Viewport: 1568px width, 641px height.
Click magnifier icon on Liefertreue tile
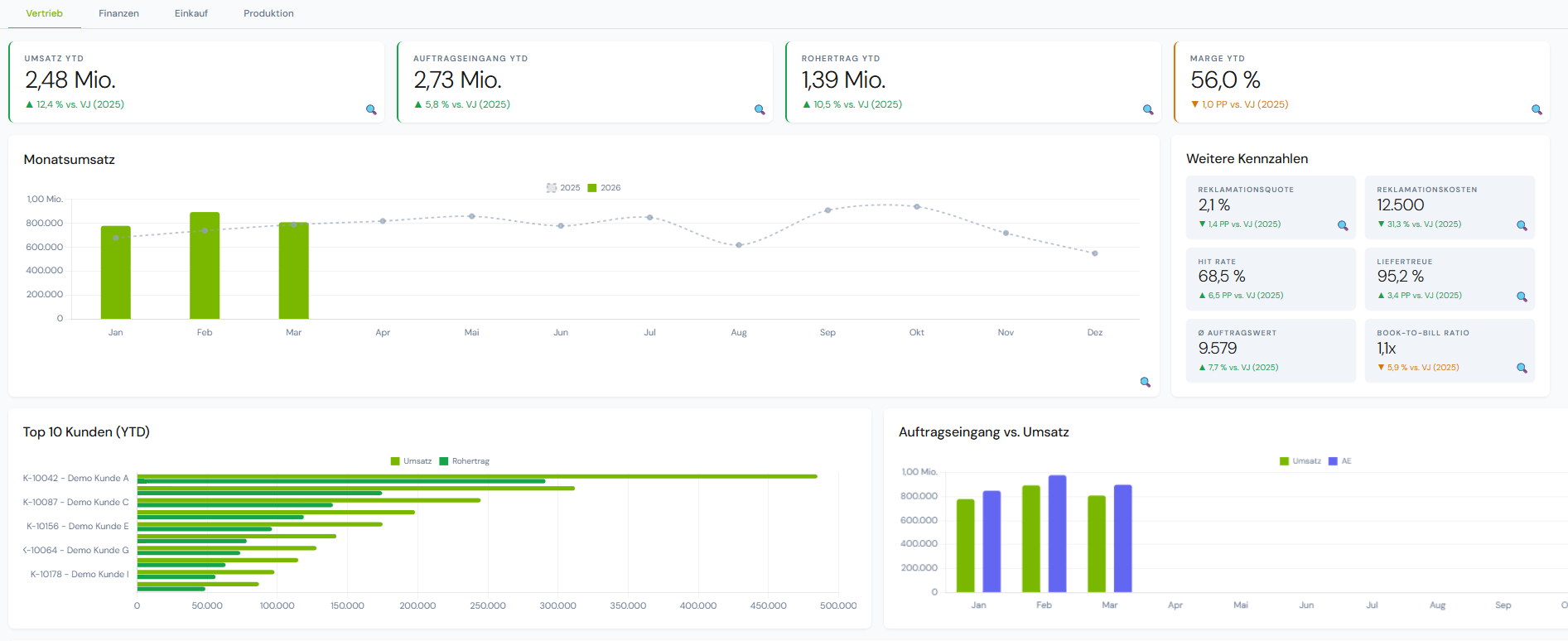tap(1522, 297)
